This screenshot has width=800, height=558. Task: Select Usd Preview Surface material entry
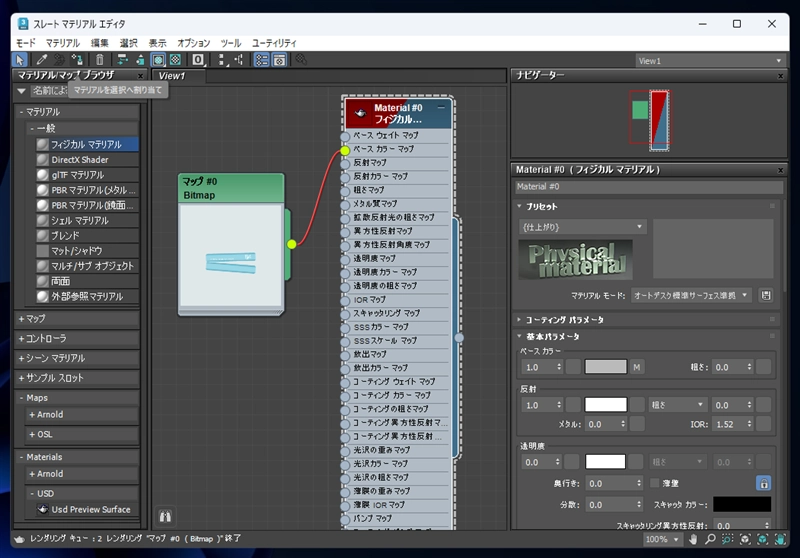pyautogui.click(x=90, y=509)
